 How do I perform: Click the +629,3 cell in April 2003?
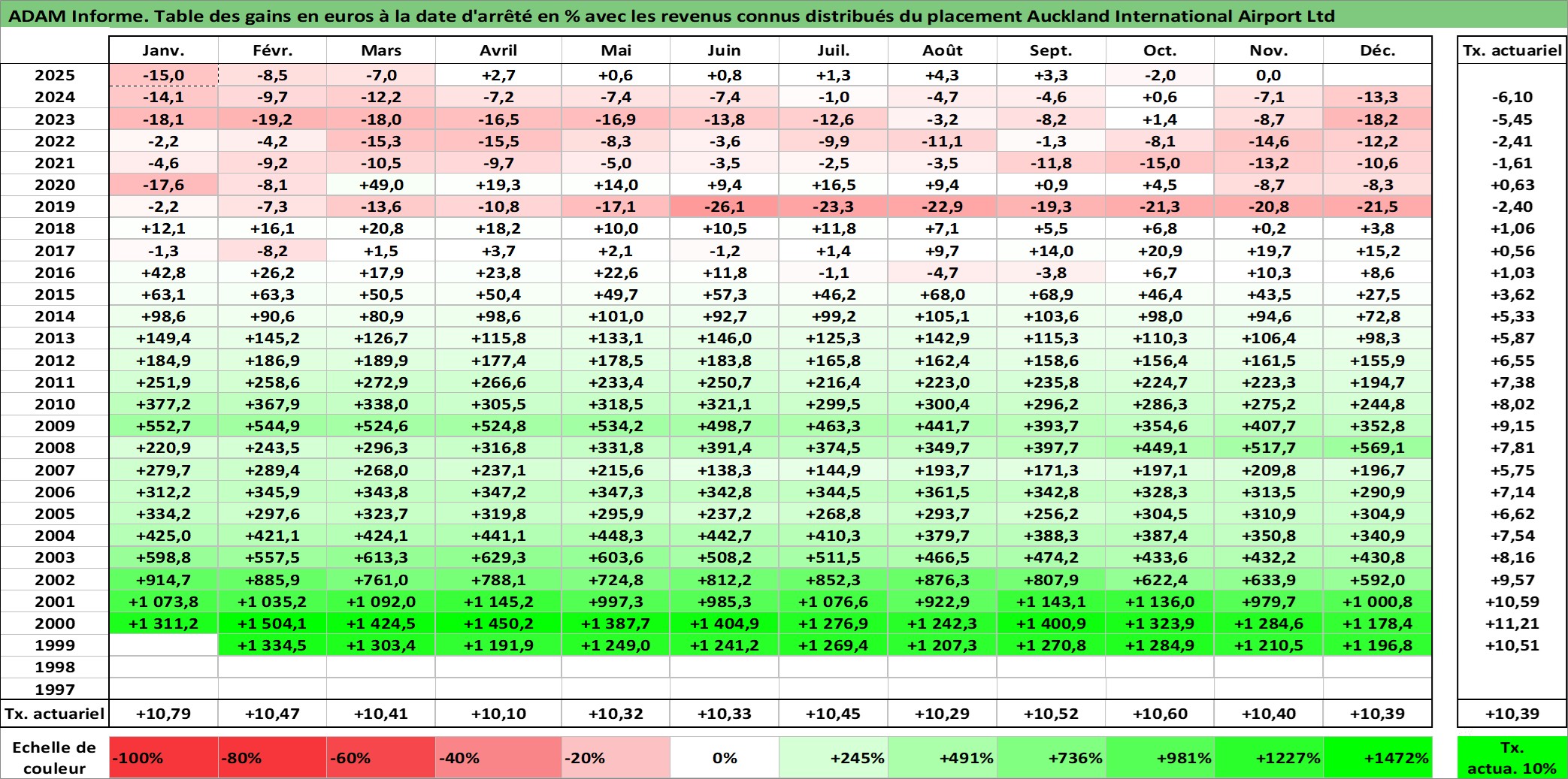tap(498, 557)
